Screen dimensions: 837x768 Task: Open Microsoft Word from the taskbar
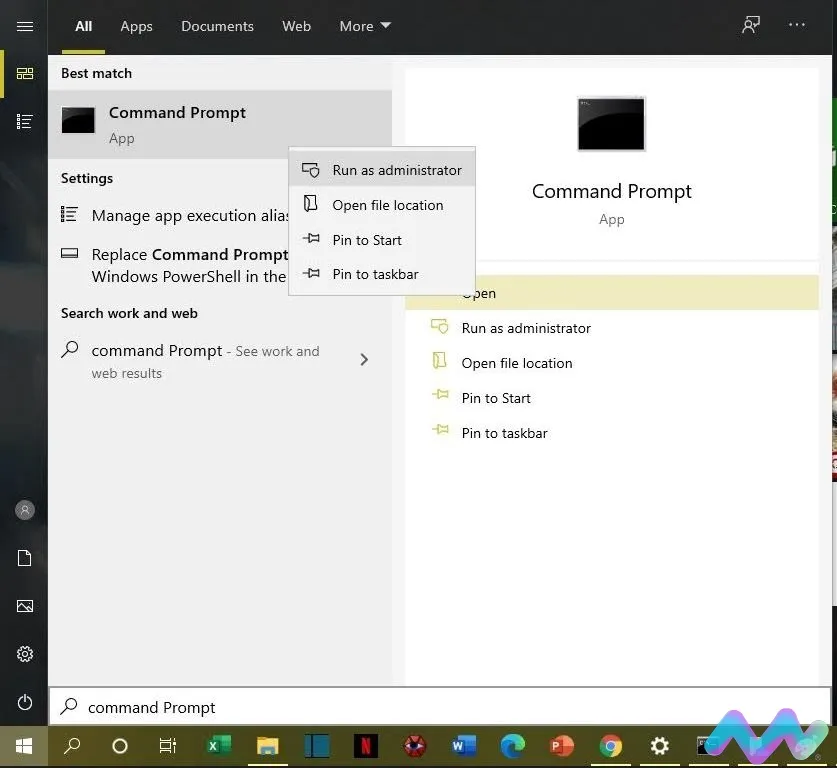pos(462,746)
